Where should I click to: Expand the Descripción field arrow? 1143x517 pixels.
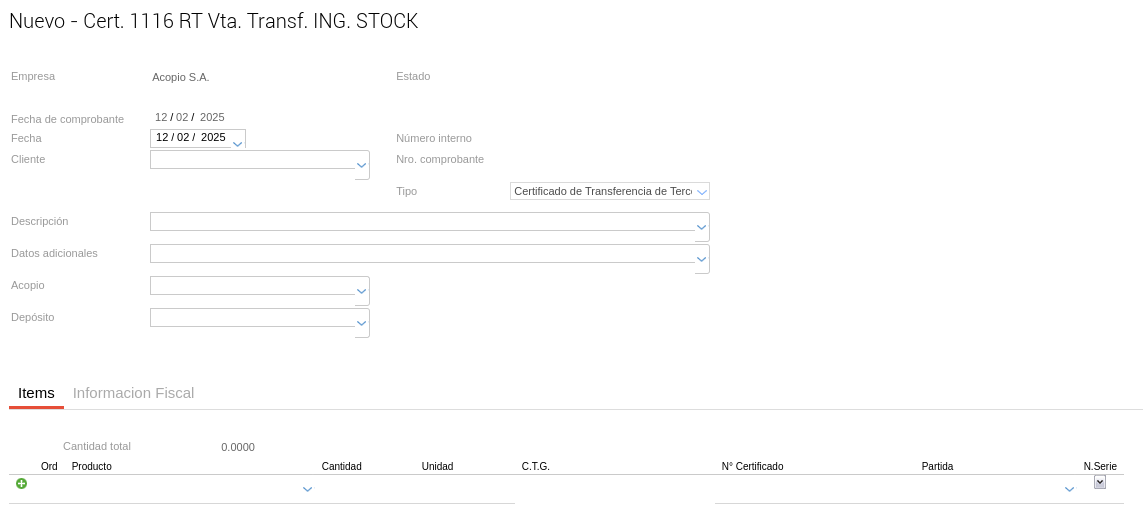pos(702,228)
